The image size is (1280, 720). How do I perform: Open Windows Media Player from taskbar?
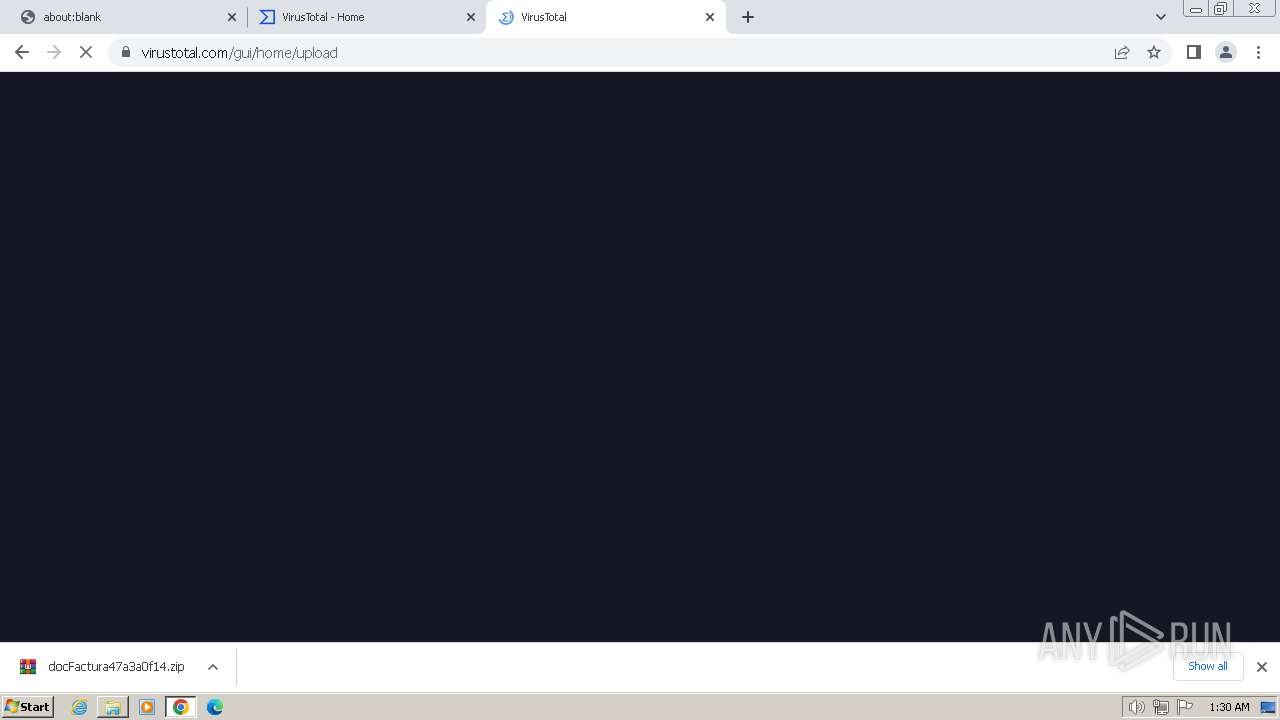click(147, 707)
